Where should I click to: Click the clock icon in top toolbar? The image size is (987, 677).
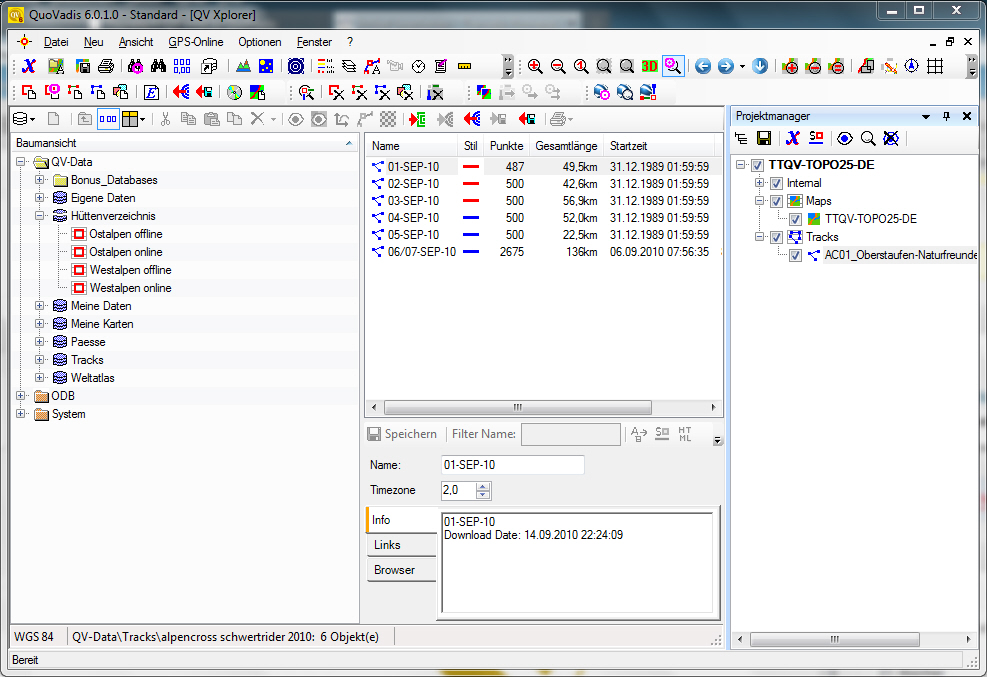419,66
